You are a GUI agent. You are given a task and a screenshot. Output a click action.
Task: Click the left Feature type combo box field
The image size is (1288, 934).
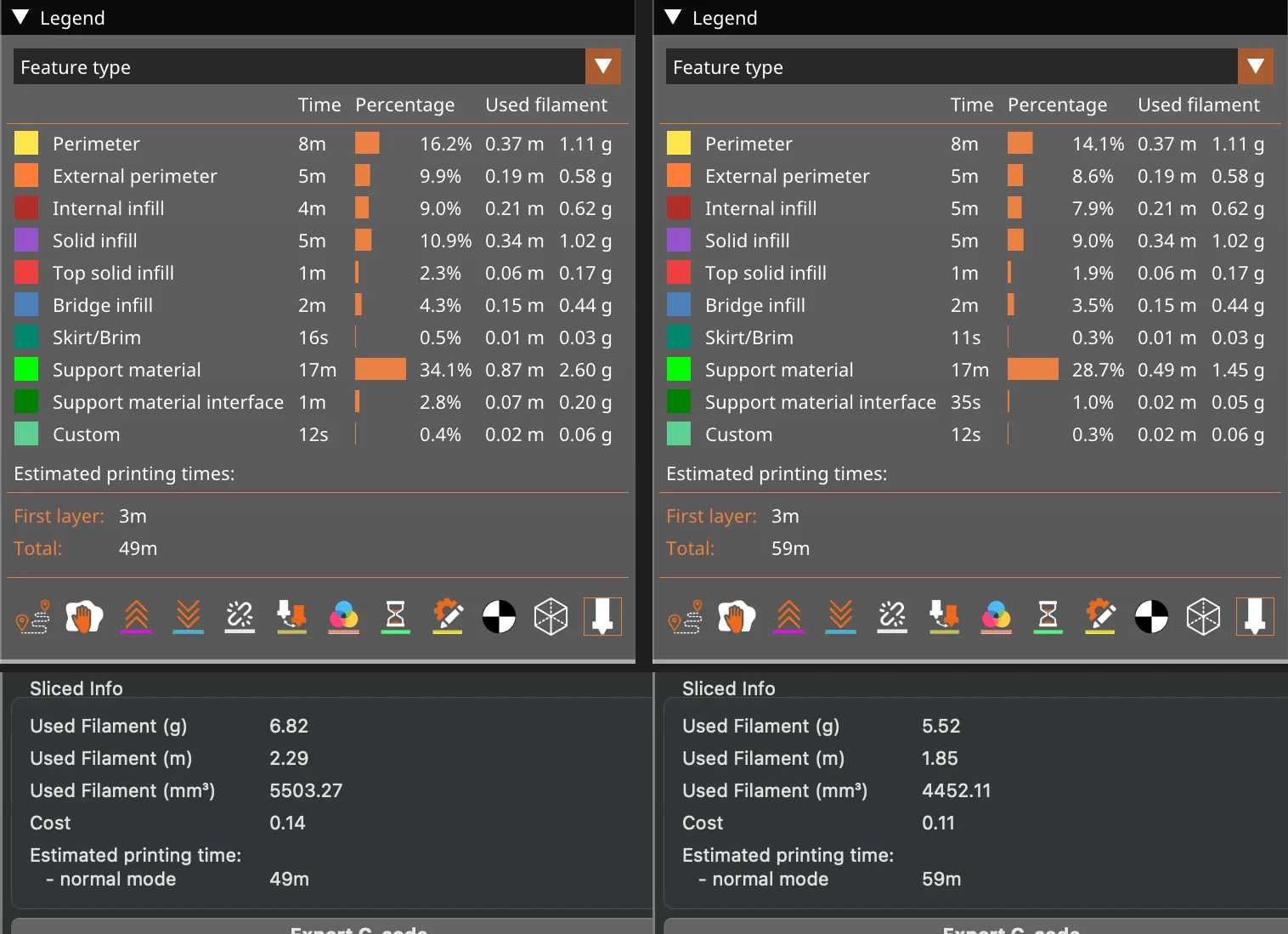pyautogui.click(x=317, y=66)
